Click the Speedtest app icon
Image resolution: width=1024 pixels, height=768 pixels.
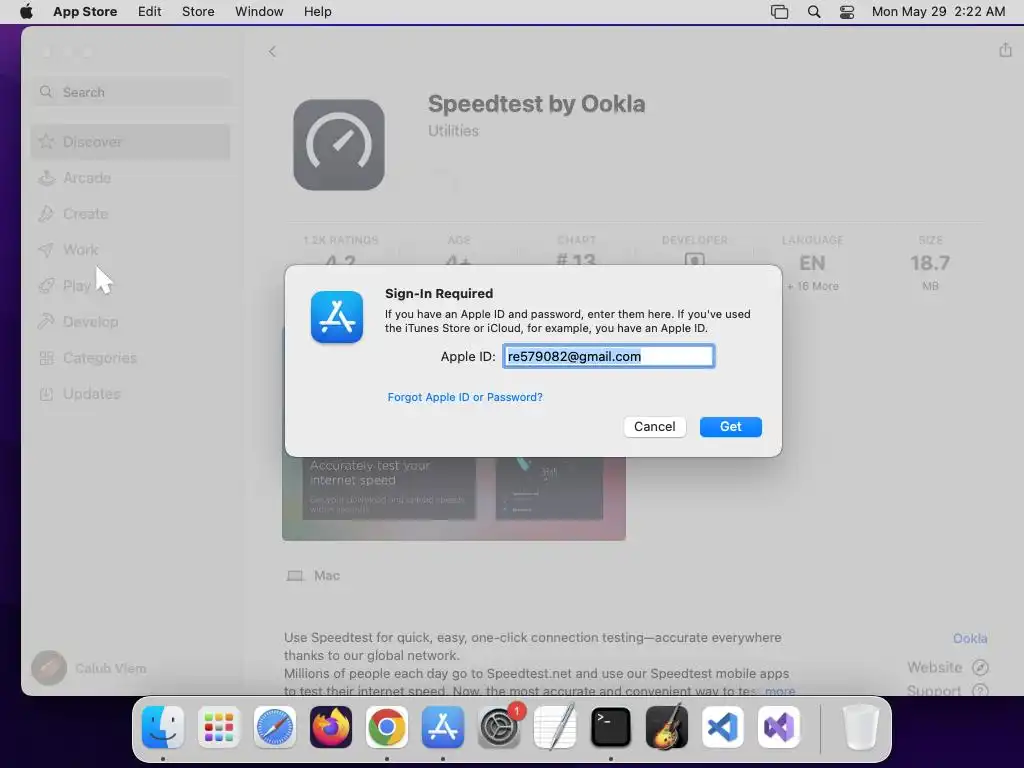point(338,144)
